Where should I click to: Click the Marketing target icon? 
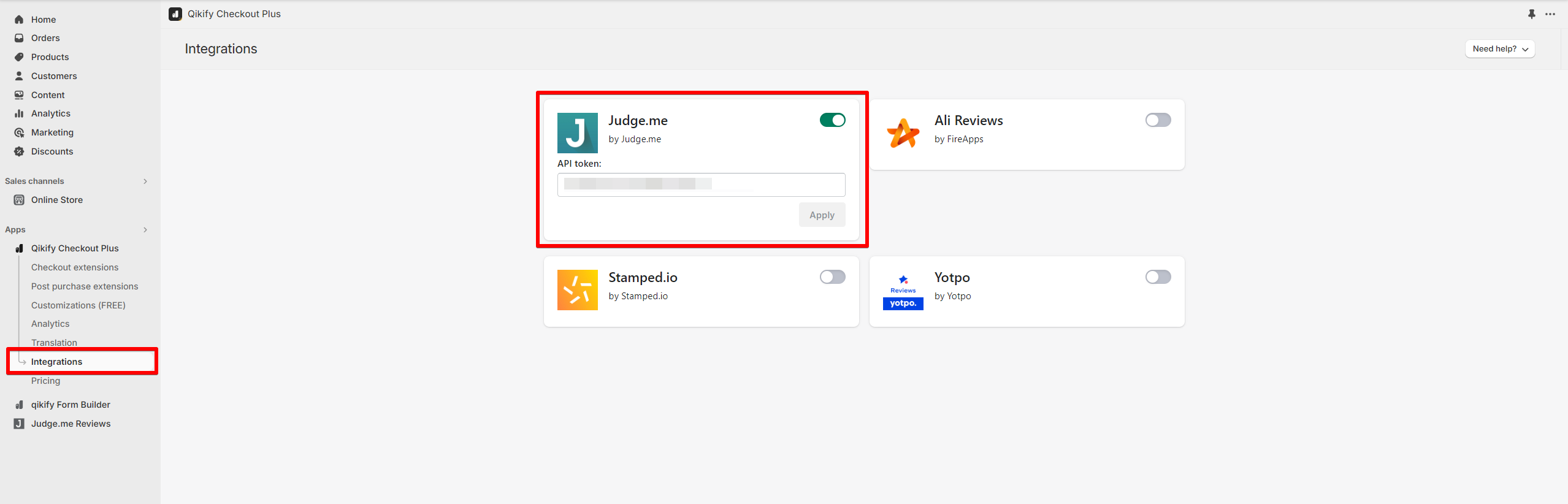19,132
